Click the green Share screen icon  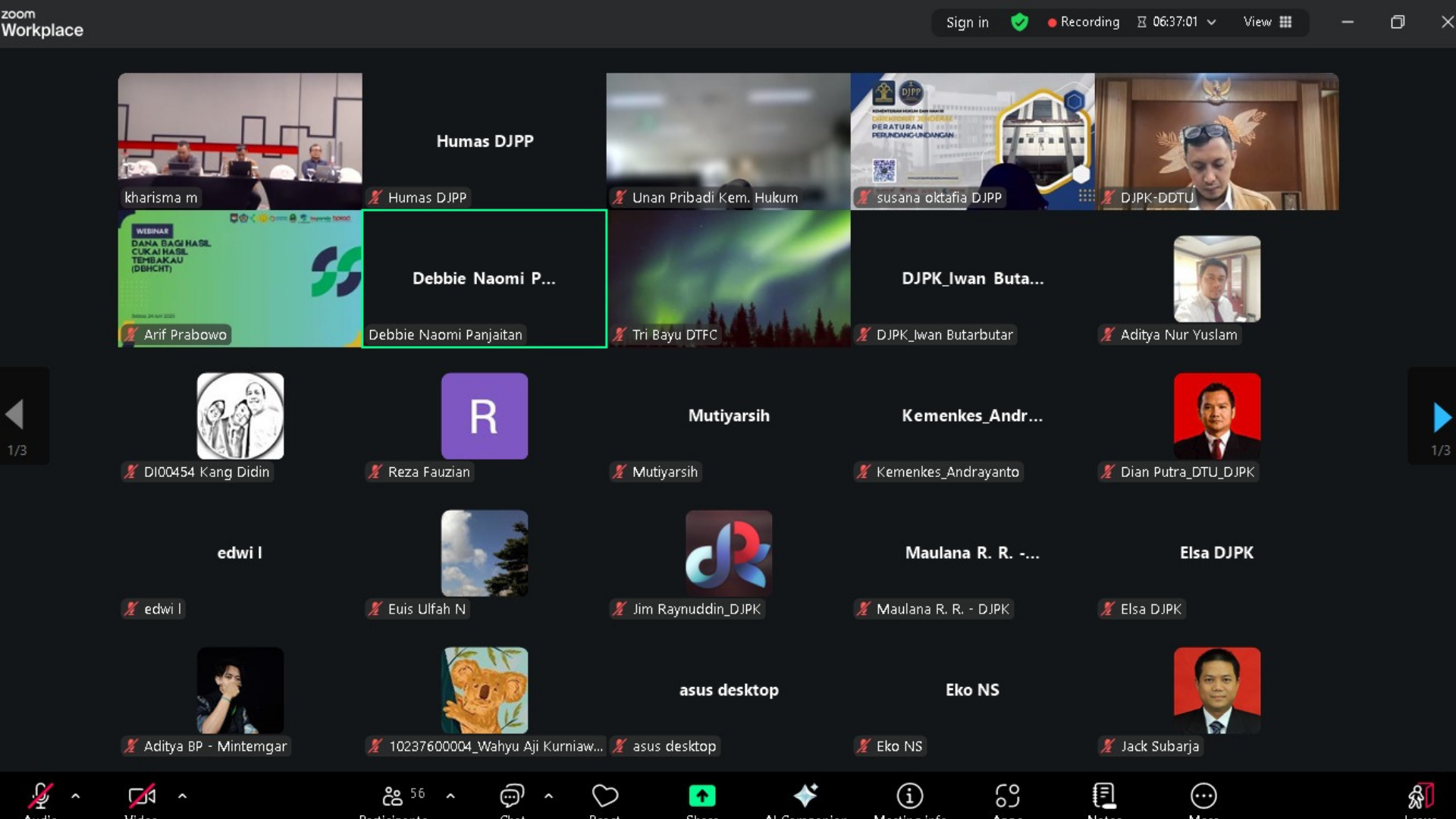click(702, 795)
